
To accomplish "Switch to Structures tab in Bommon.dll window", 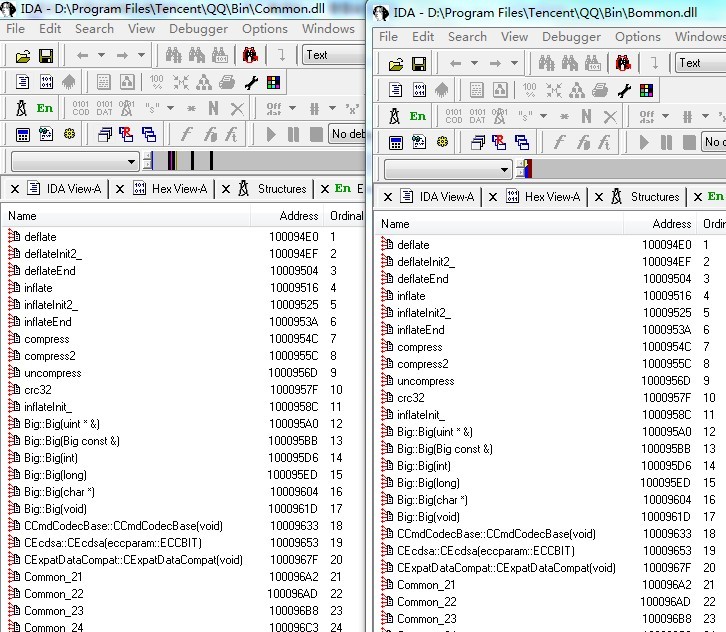I will pyautogui.click(x=645, y=197).
